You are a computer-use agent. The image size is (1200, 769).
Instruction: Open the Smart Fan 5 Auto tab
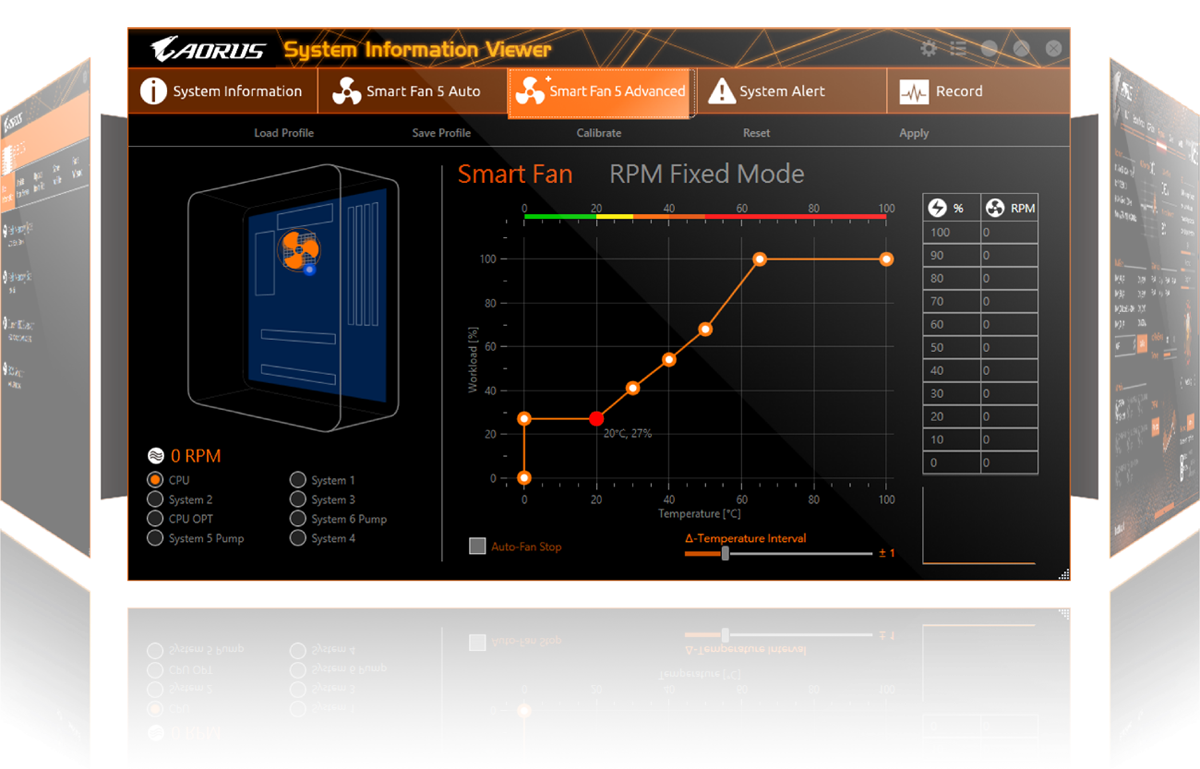[412, 92]
